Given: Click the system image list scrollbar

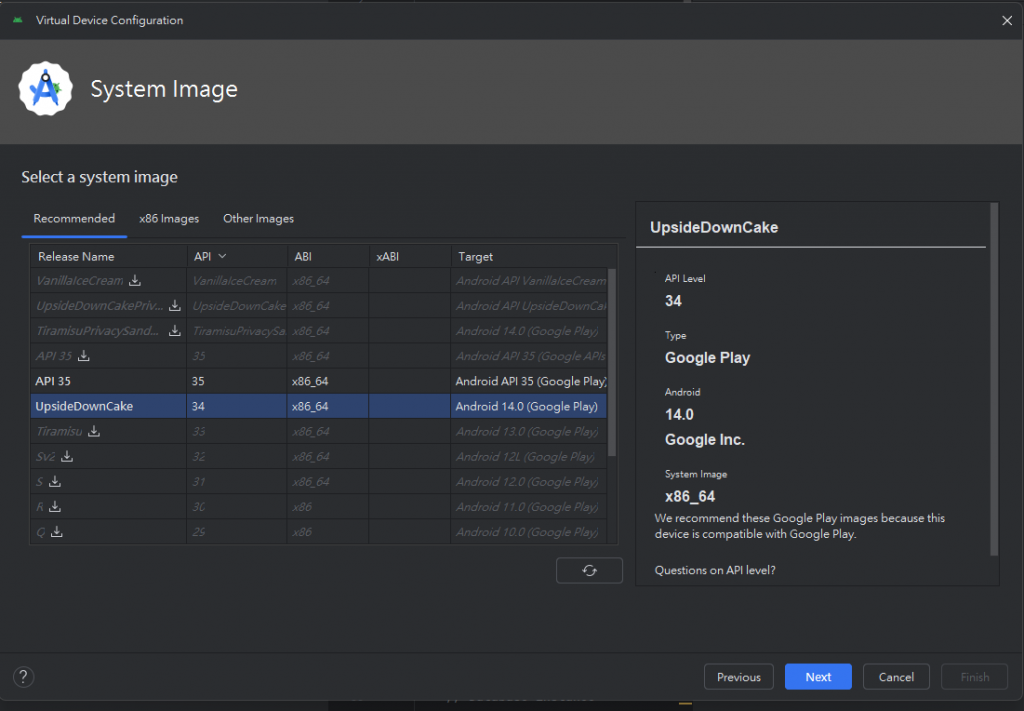Looking at the screenshot, I should [612, 360].
